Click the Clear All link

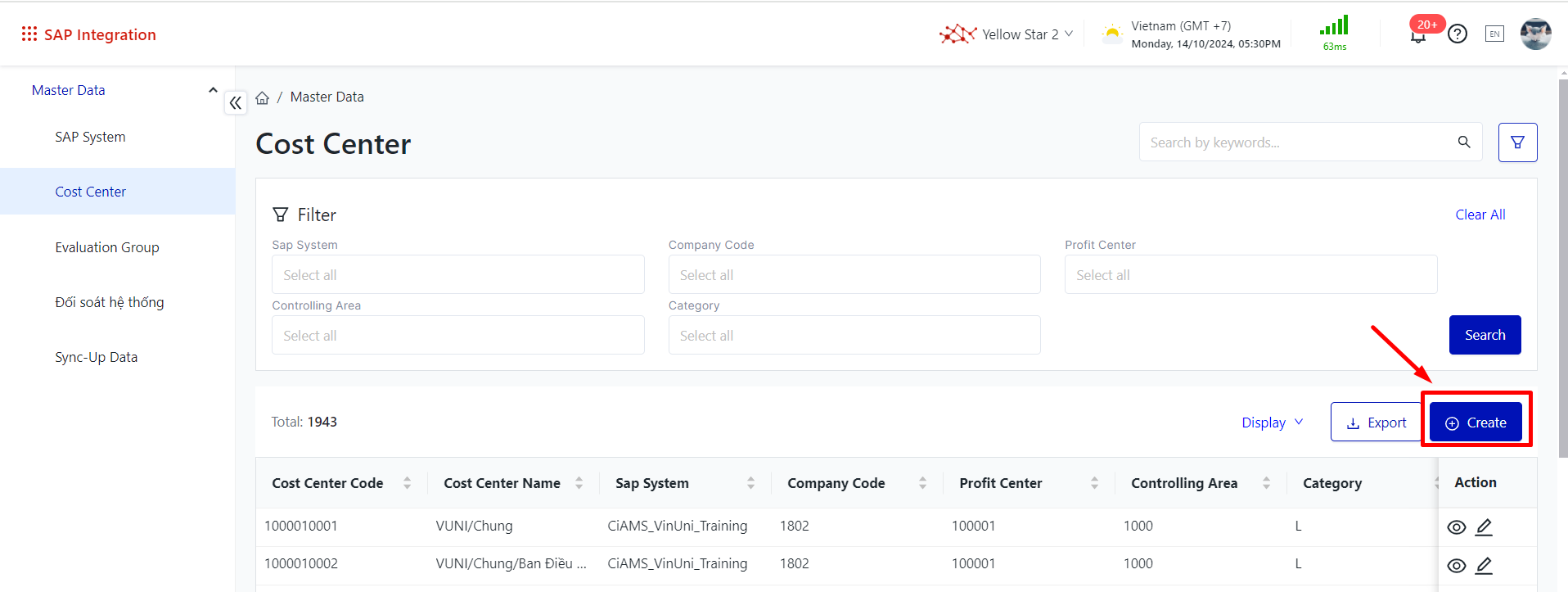point(1480,215)
